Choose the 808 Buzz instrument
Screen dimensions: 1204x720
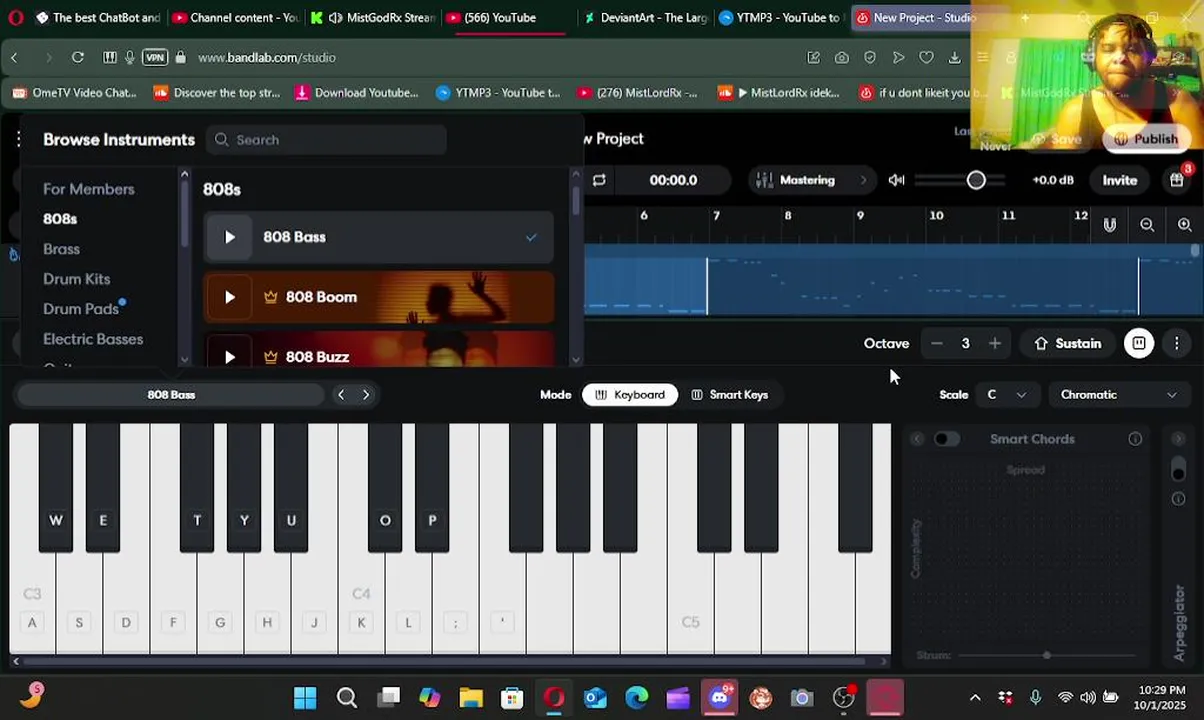(379, 349)
